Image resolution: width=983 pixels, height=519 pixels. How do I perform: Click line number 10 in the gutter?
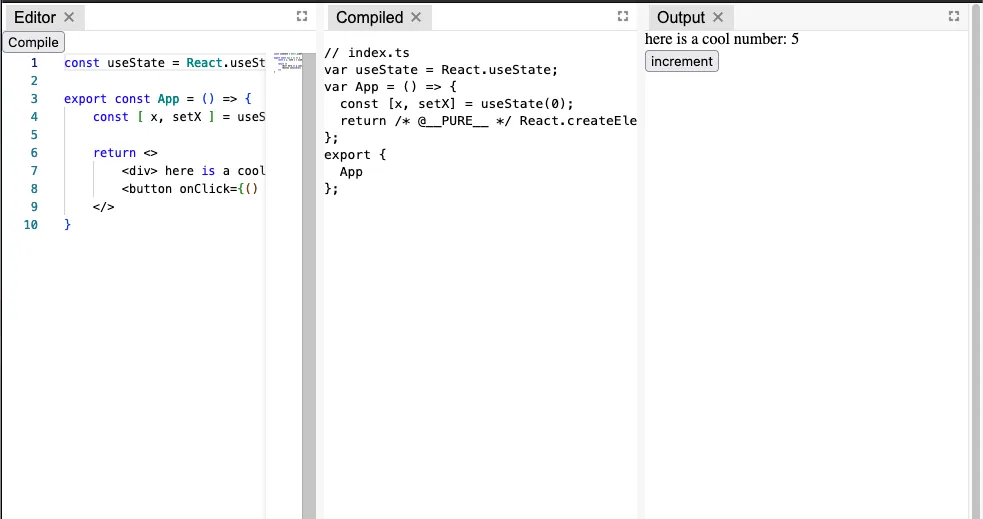coord(31,225)
